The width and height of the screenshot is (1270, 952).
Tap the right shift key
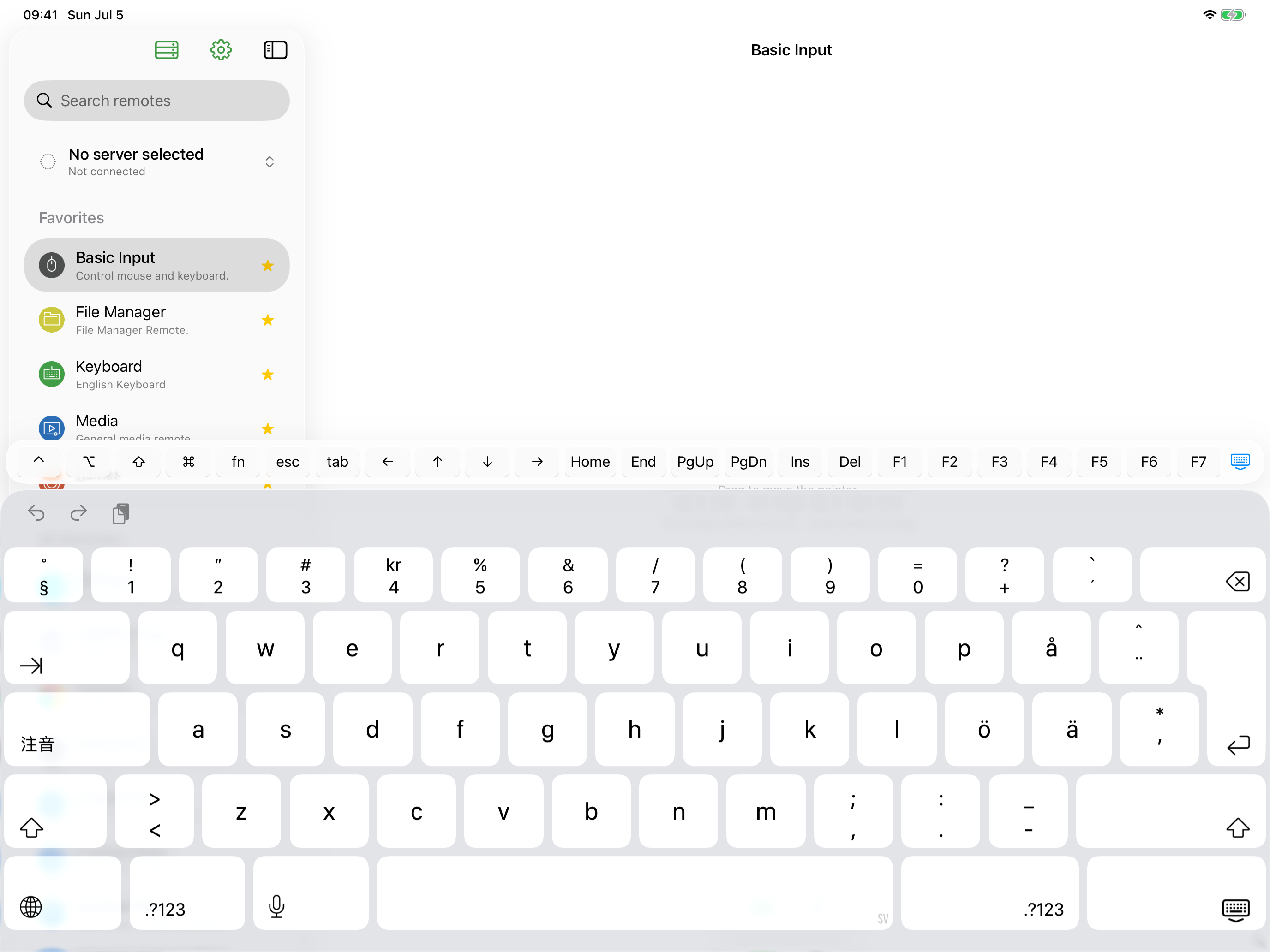(x=1171, y=811)
